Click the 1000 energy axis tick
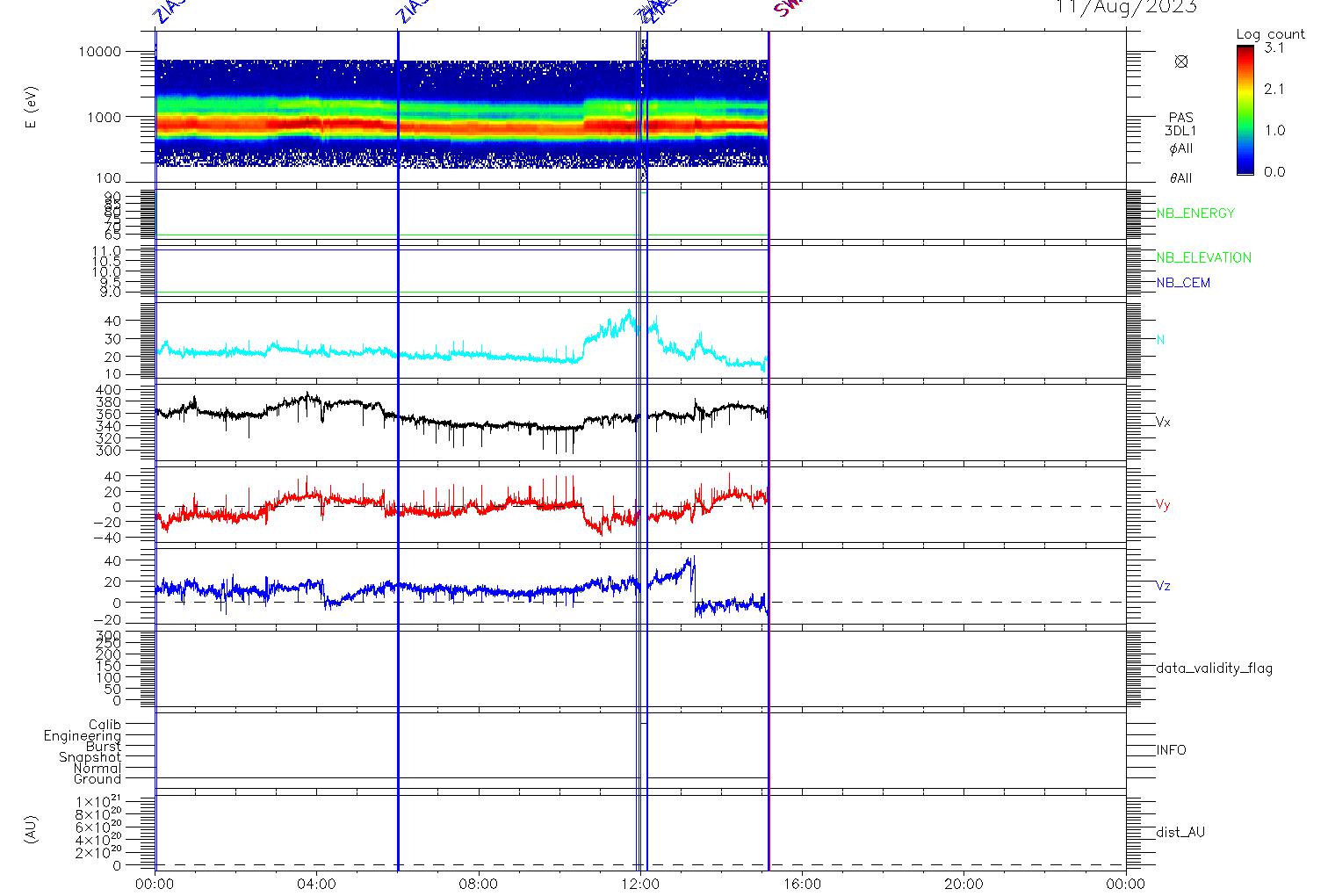 104,117
